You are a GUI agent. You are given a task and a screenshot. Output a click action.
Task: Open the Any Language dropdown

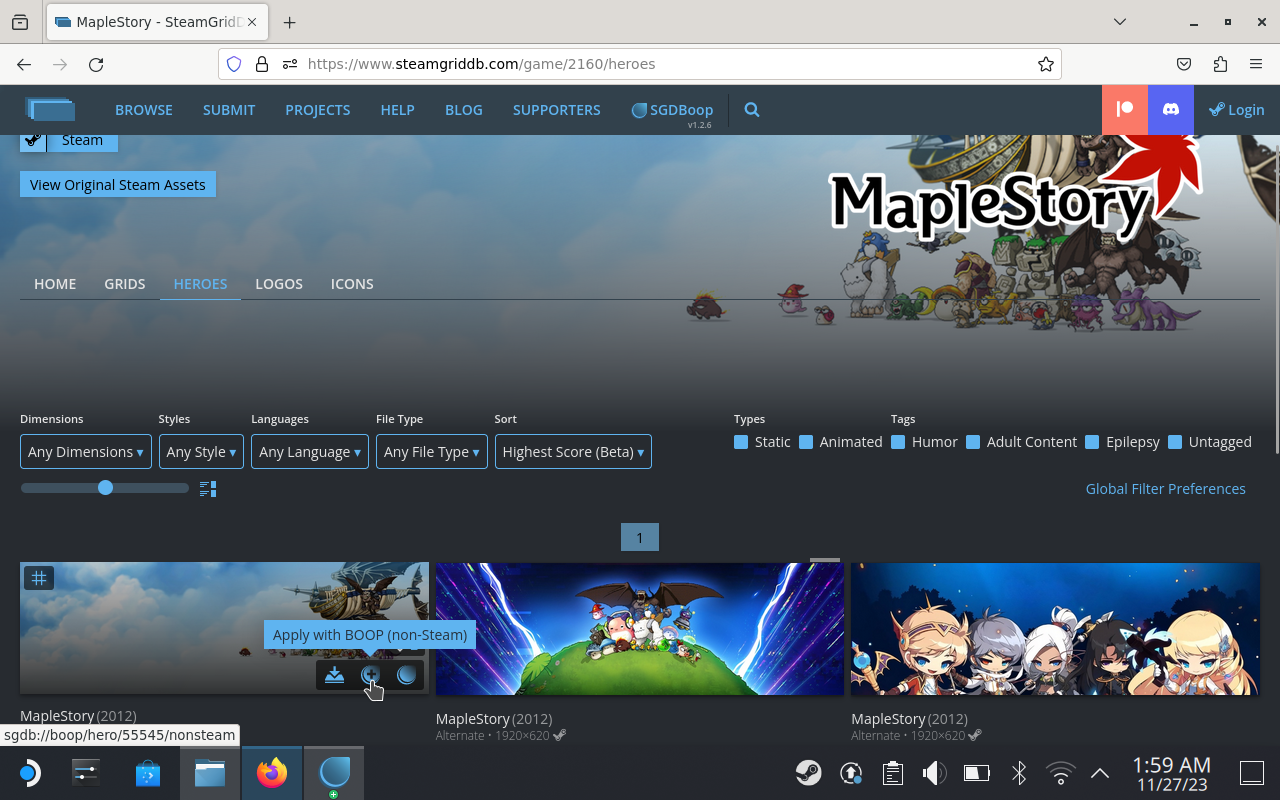(x=310, y=452)
